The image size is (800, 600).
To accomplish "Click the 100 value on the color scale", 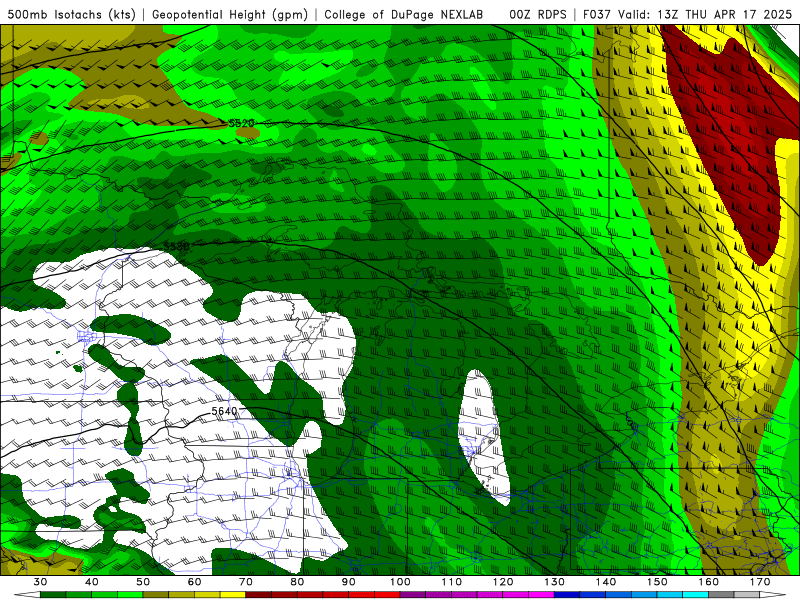I will tap(400, 582).
